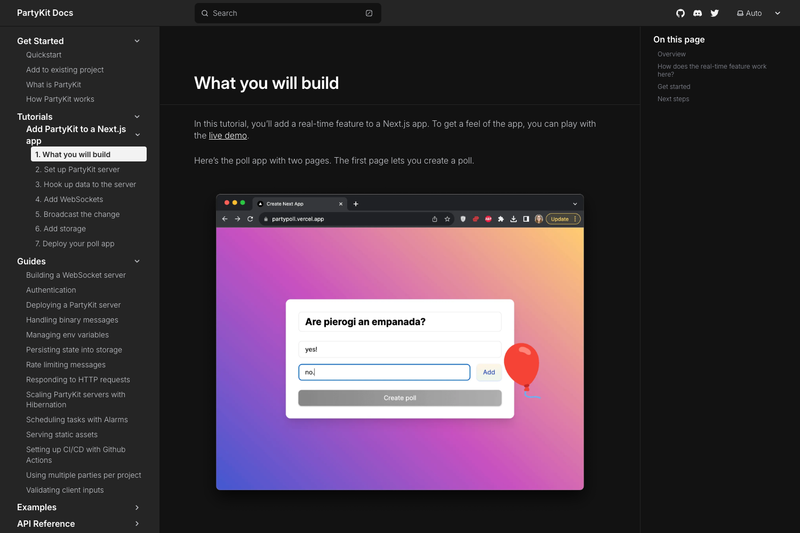Open the Authentication guide
Screen dimensions: 800x533
coord(51,290)
